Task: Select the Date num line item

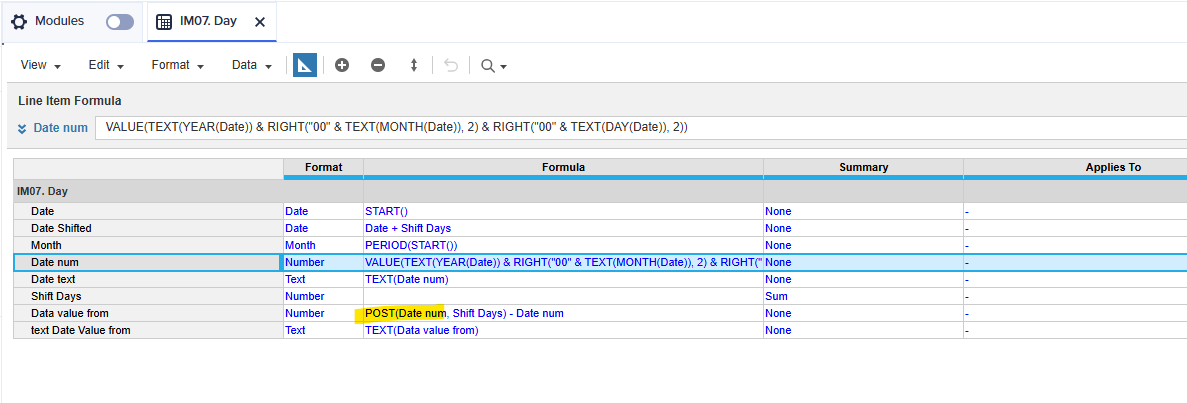Action: click(x=148, y=262)
